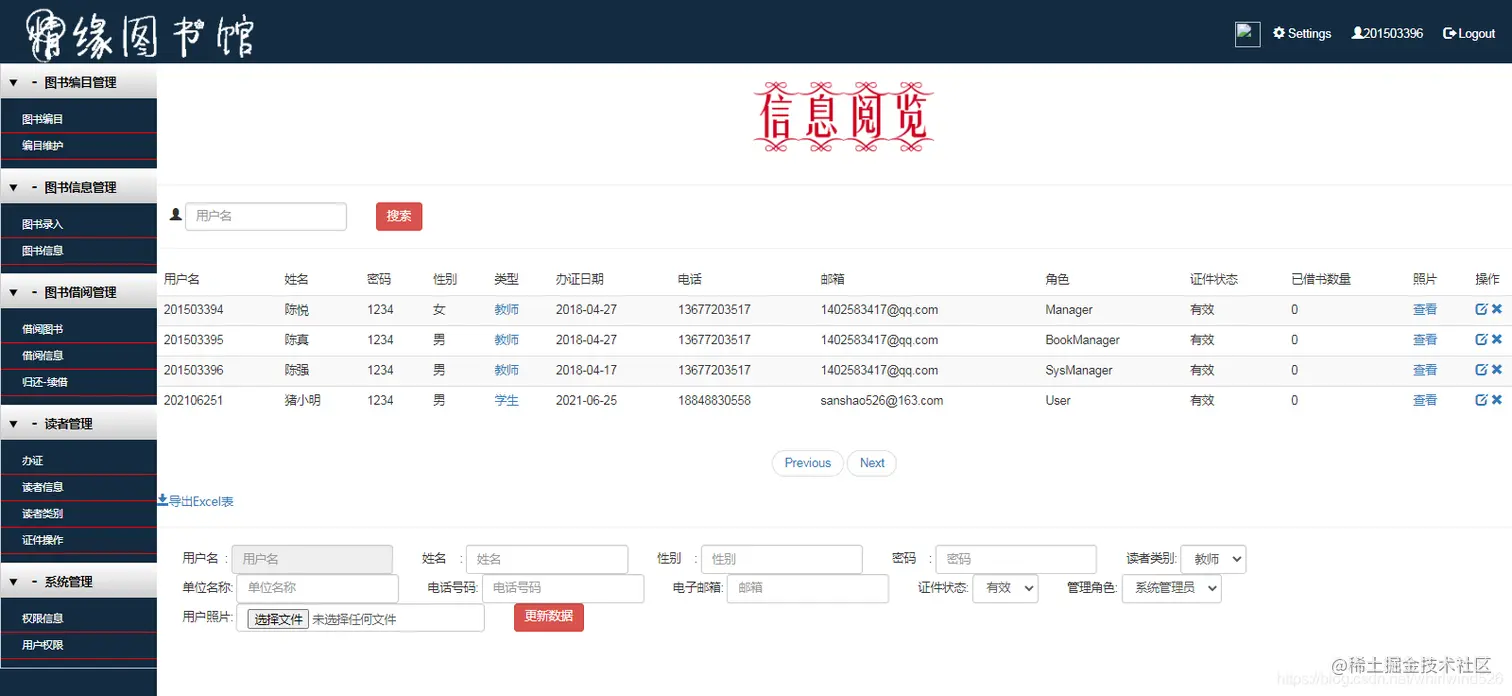
Task: Go to the Next page
Action: [872, 463]
